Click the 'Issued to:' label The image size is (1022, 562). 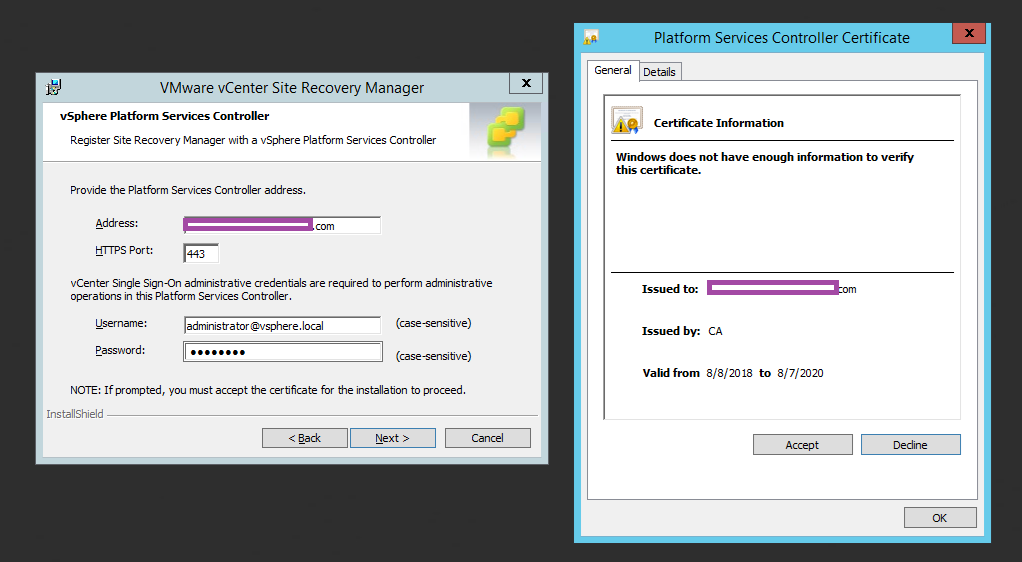pos(669,289)
